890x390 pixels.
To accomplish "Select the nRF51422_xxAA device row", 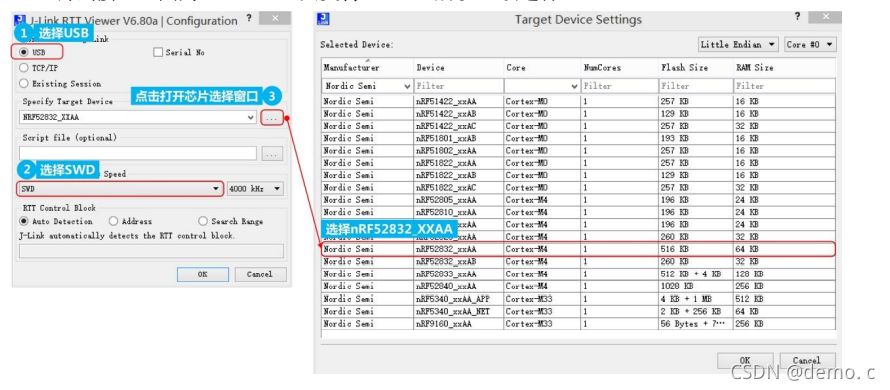I will coord(578,101).
